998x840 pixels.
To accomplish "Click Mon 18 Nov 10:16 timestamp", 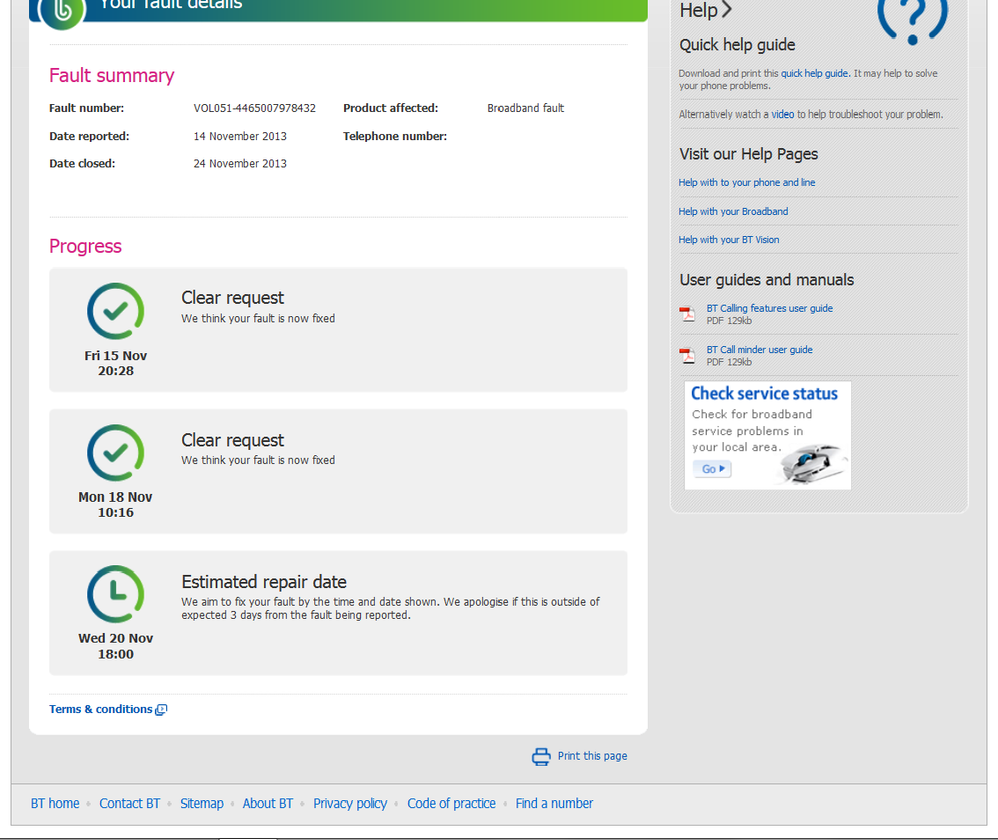I will [116, 505].
